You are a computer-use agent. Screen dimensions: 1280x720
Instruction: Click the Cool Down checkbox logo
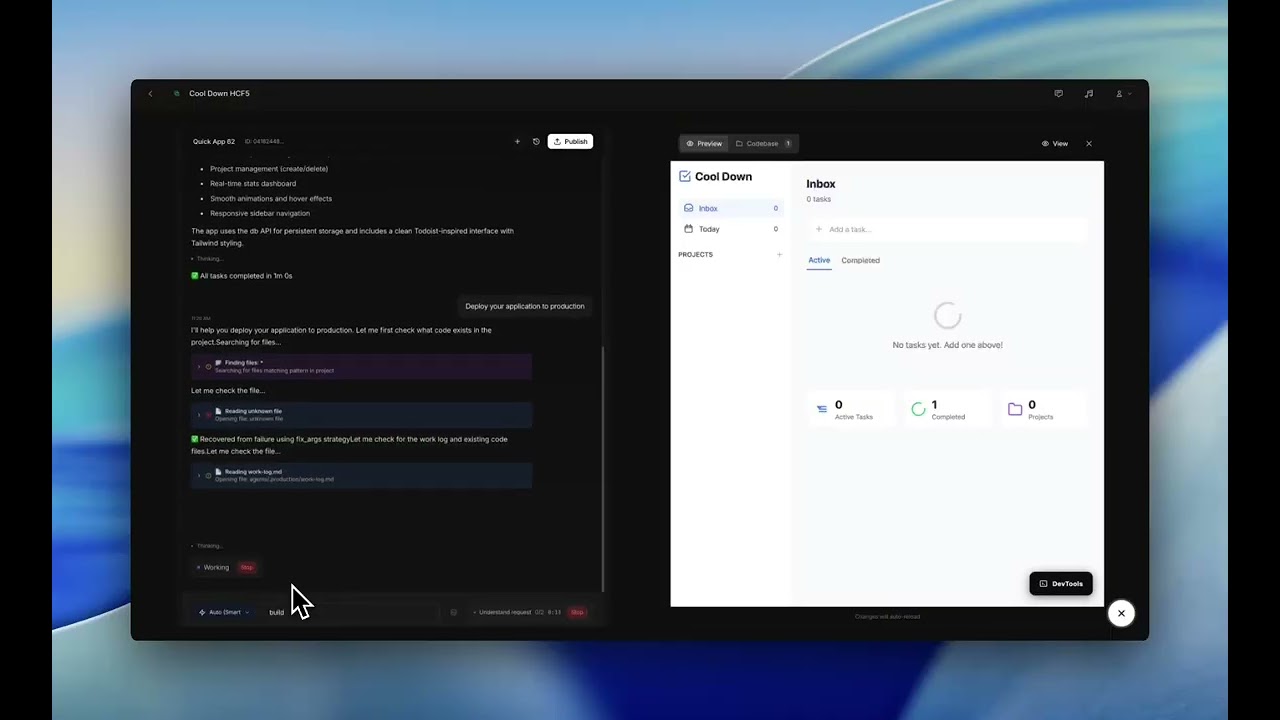[x=685, y=176]
